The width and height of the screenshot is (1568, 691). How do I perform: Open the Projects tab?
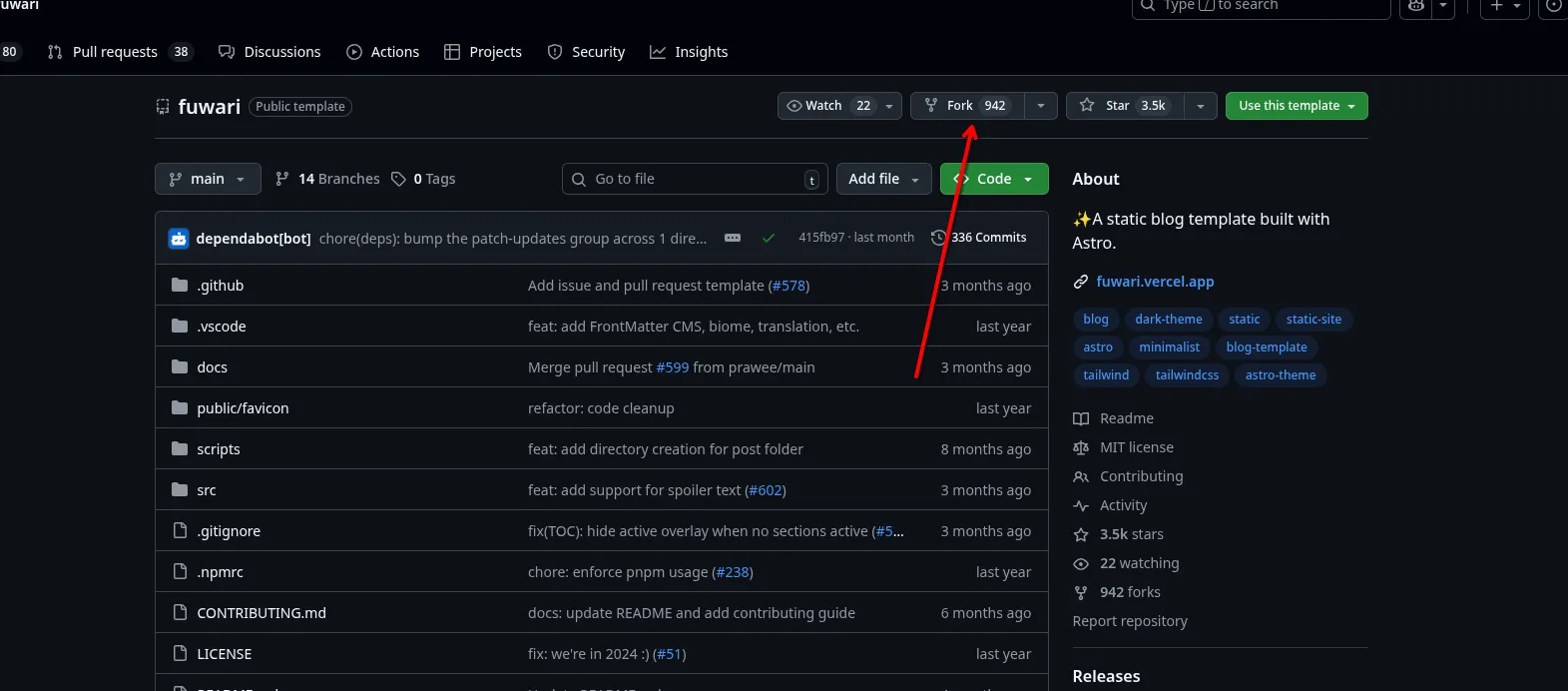click(x=483, y=52)
